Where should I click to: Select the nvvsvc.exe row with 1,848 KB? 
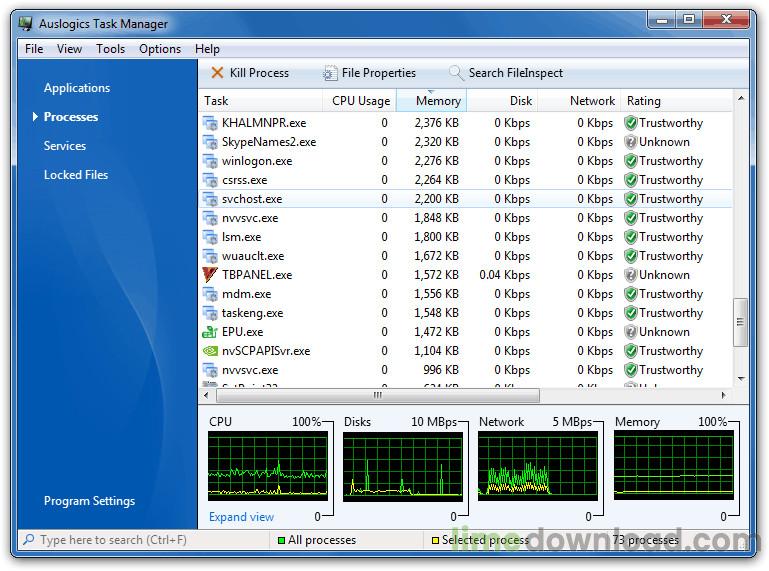pyautogui.click(x=466, y=218)
